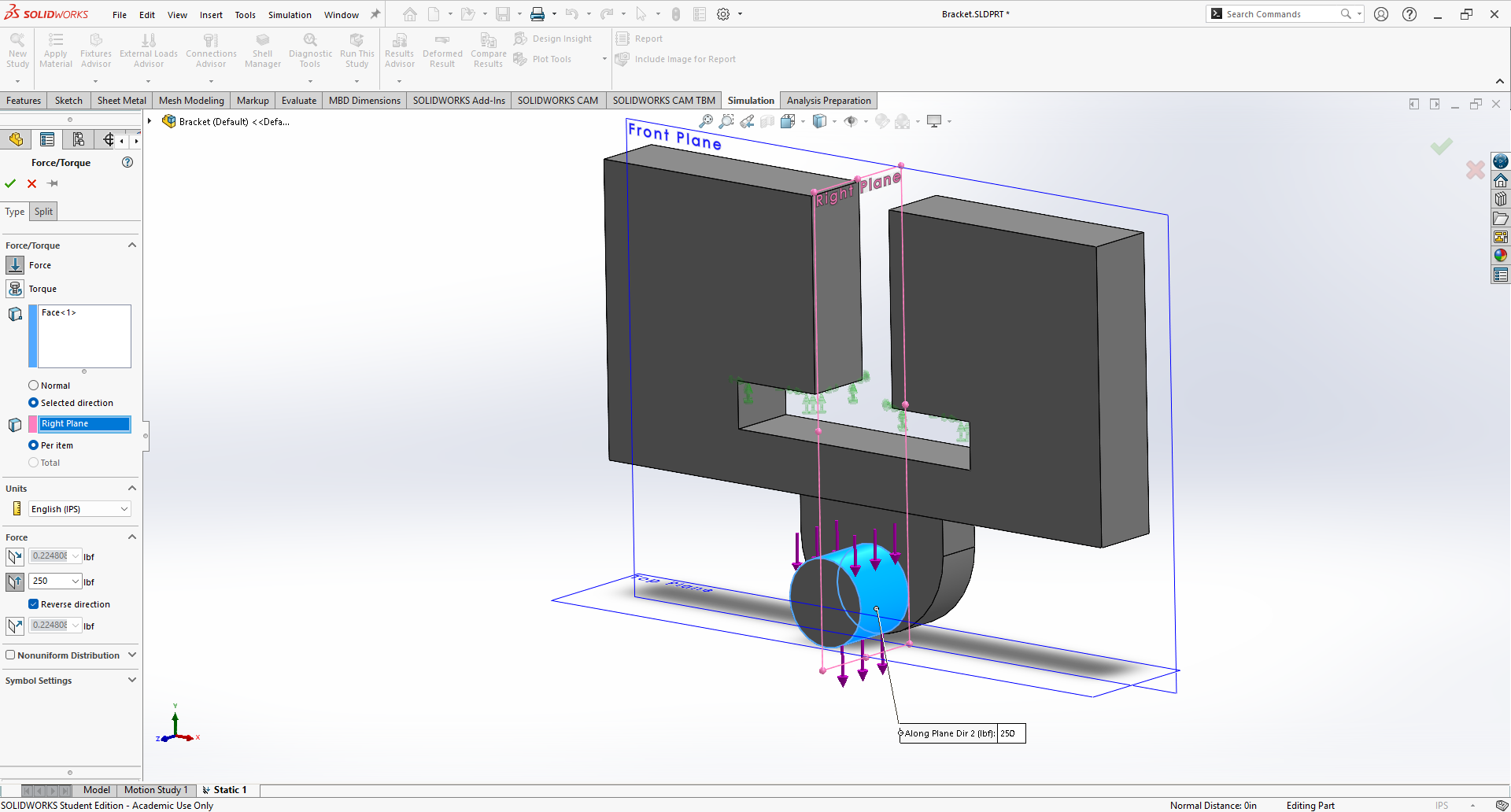This screenshot has height=812, width=1511.
Task: Select the Normal direction radio button
Action: [33, 386]
